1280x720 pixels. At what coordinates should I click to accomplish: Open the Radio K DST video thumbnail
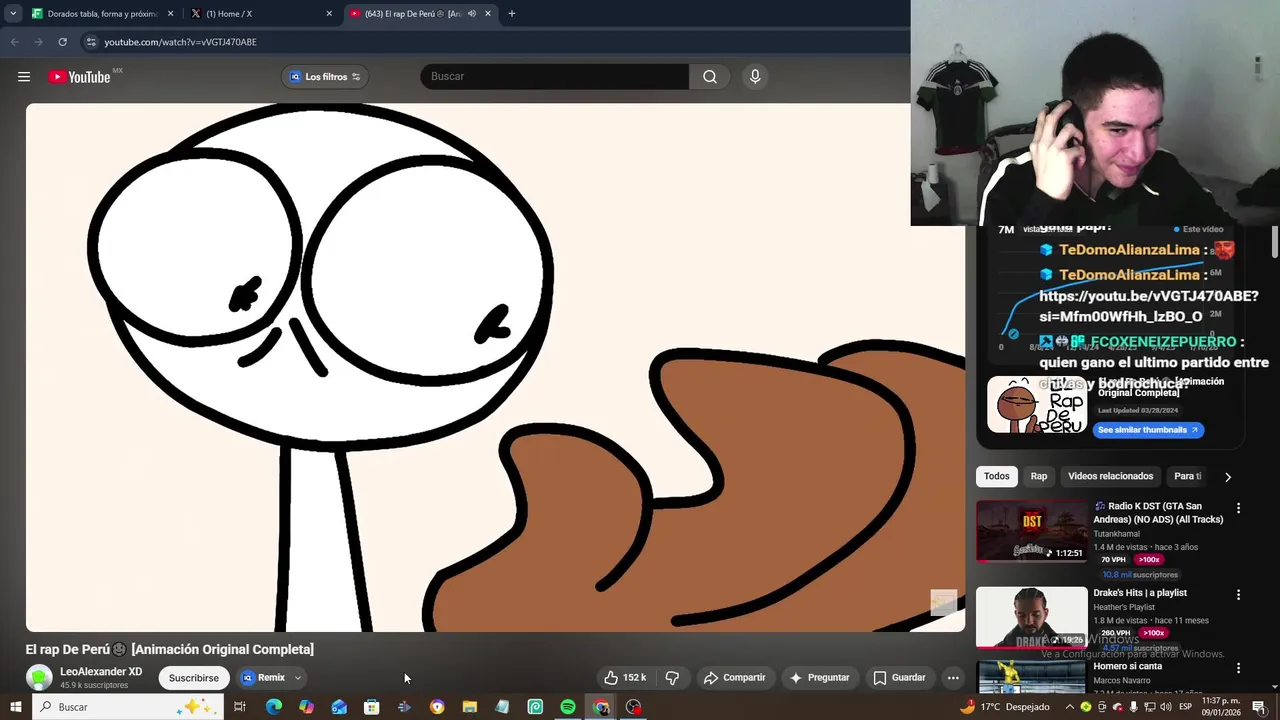pos(1031,531)
